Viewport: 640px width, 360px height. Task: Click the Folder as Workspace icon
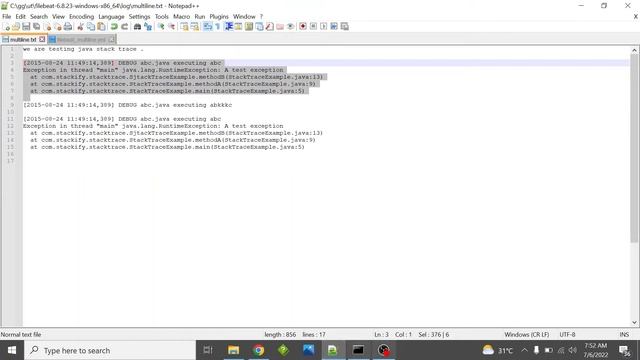point(280,27)
